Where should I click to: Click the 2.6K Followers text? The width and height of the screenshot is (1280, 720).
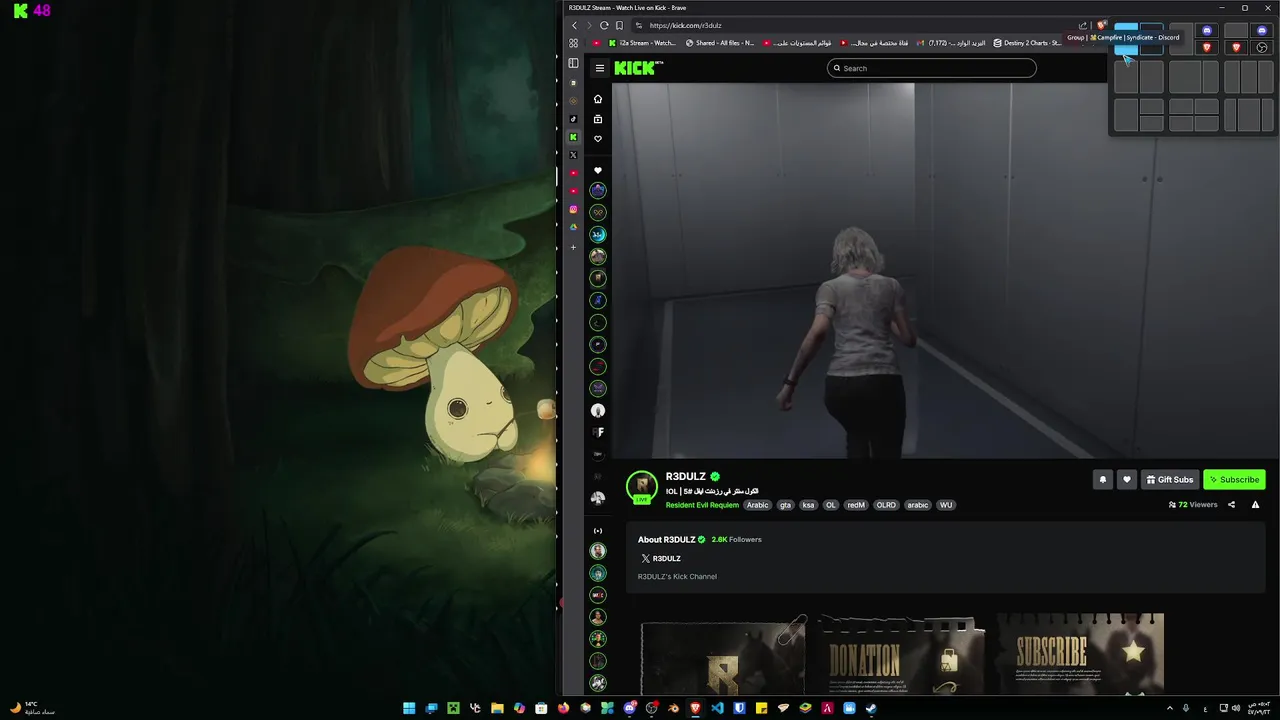point(736,539)
